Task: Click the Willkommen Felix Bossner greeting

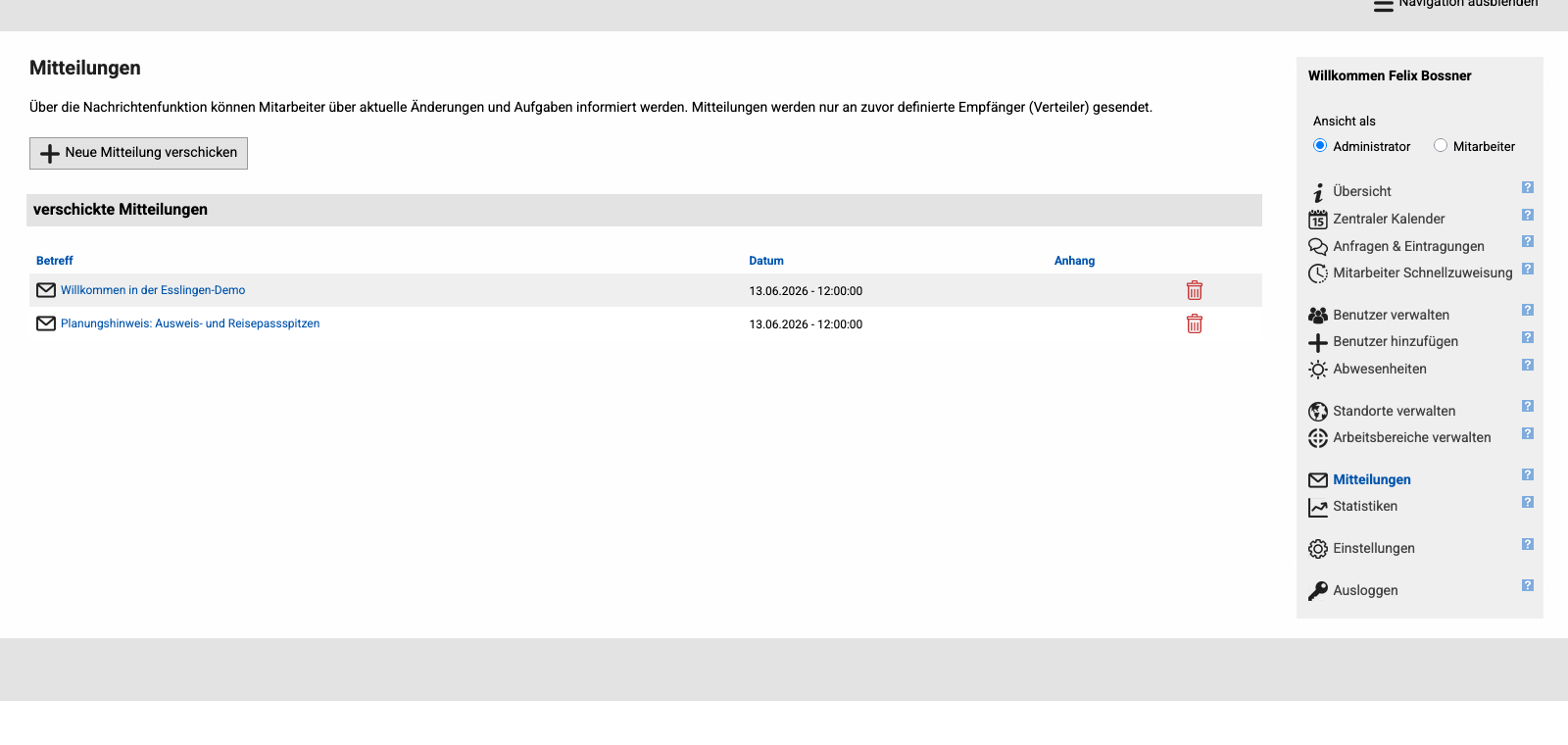Action: [1390, 75]
